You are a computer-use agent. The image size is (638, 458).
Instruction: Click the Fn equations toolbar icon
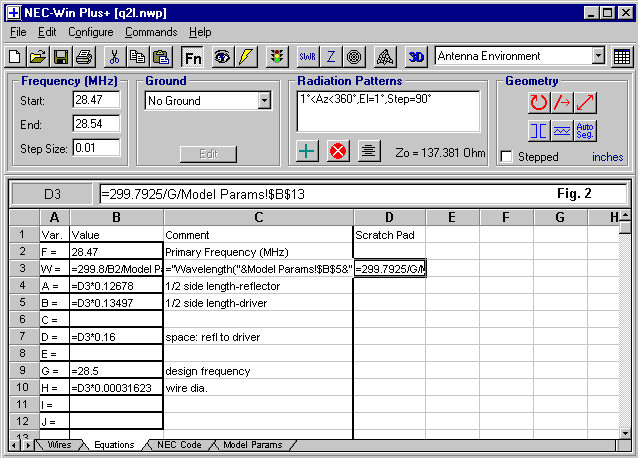click(x=193, y=56)
